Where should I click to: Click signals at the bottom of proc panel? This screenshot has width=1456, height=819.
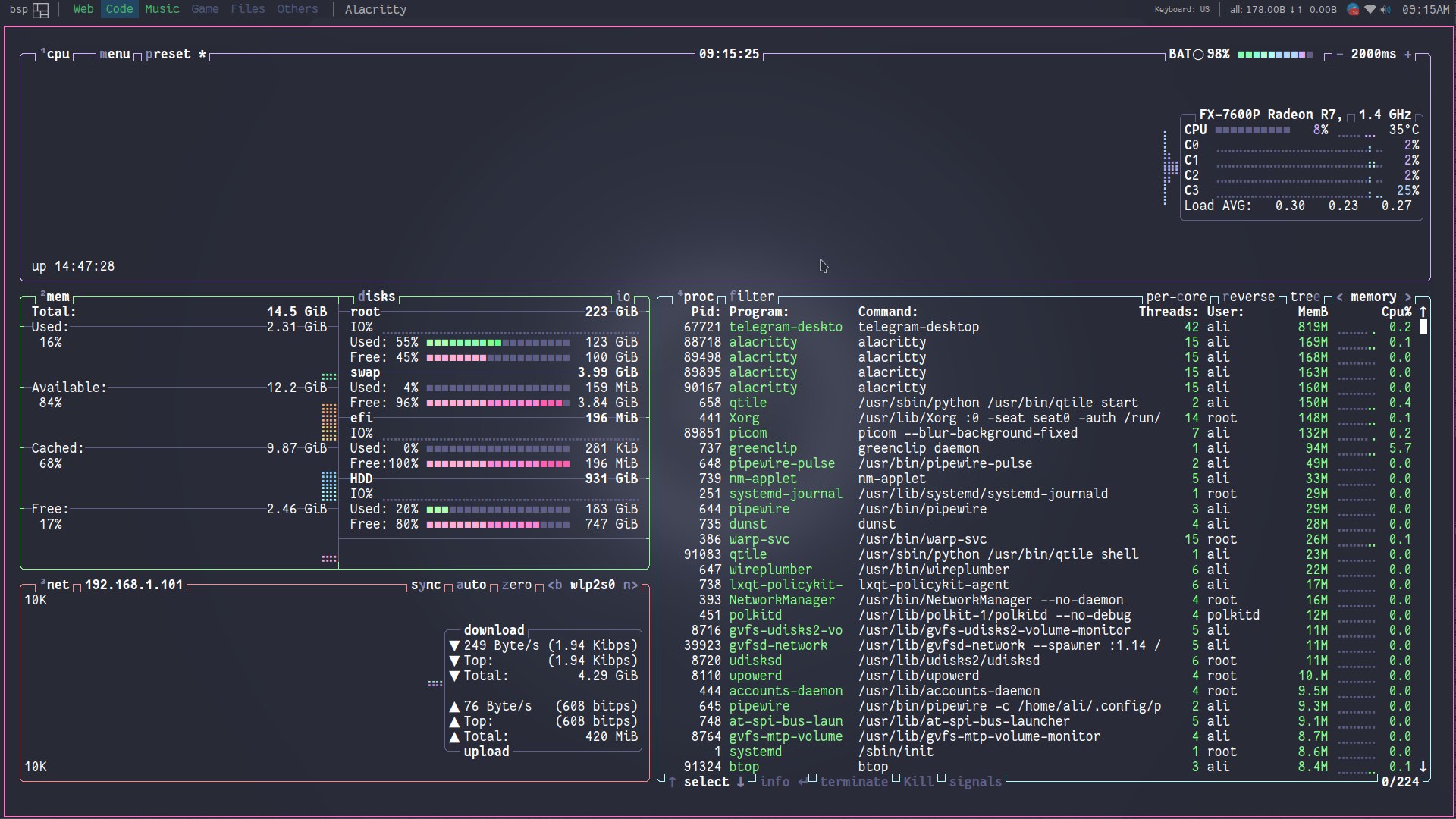point(976,782)
